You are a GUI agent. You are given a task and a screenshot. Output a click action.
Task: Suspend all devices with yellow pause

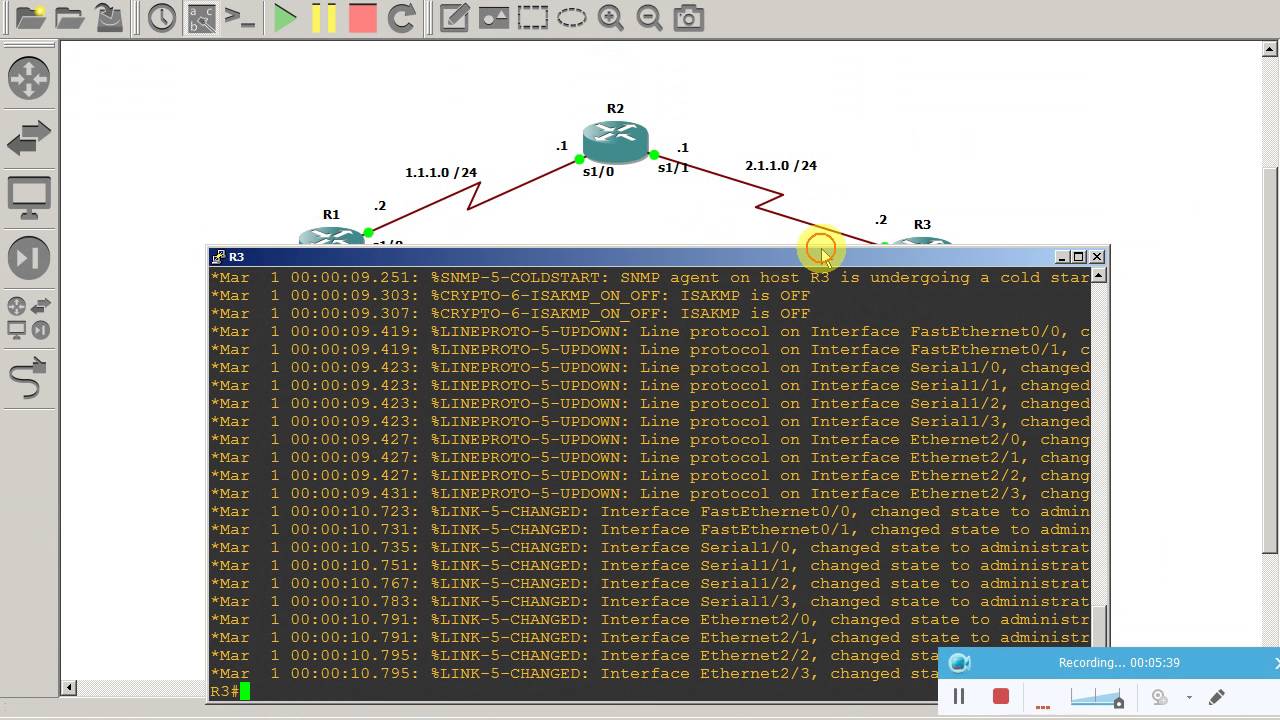pyautogui.click(x=324, y=17)
